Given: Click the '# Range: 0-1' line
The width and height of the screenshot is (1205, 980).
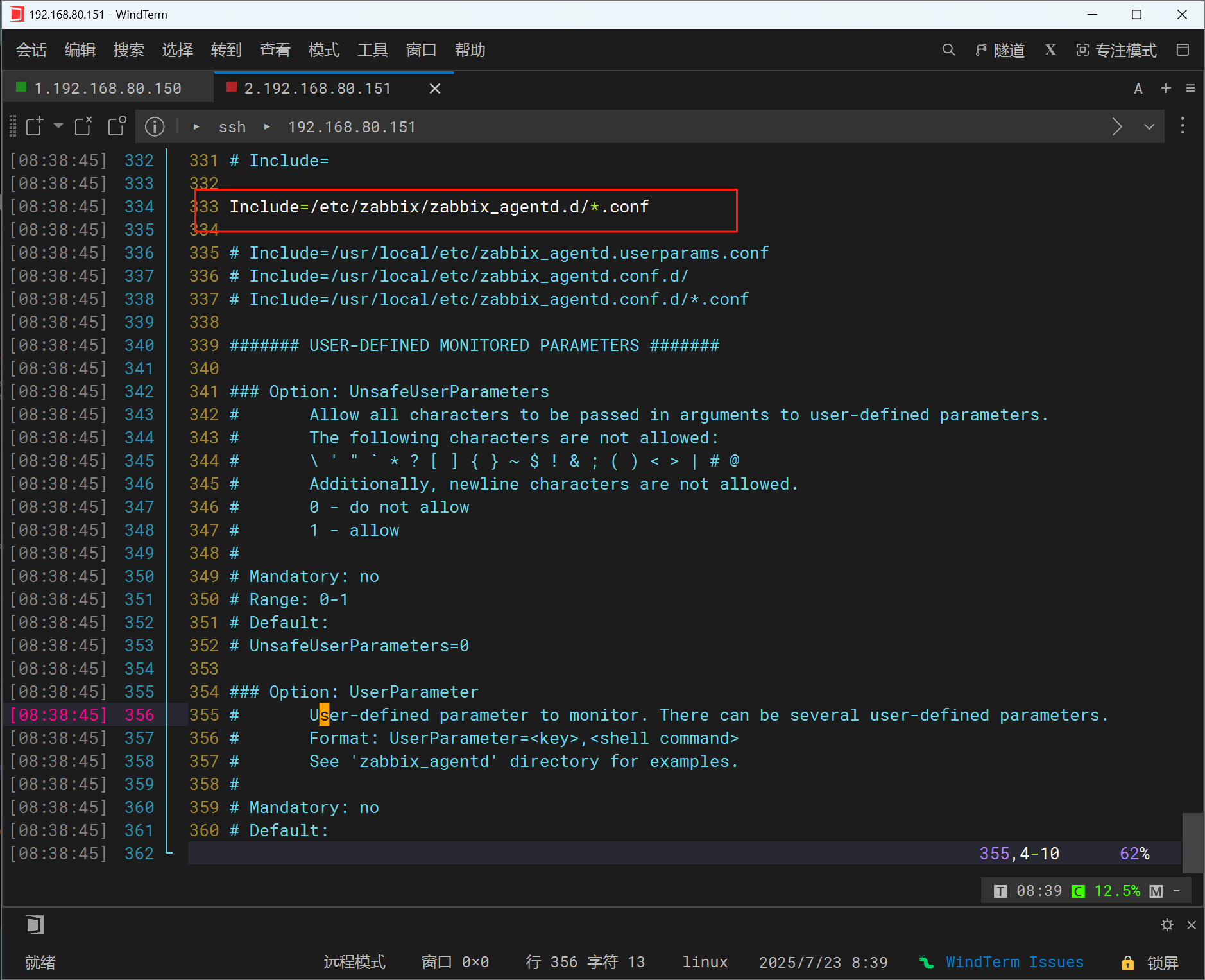Looking at the screenshot, I should tap(289, 599).
